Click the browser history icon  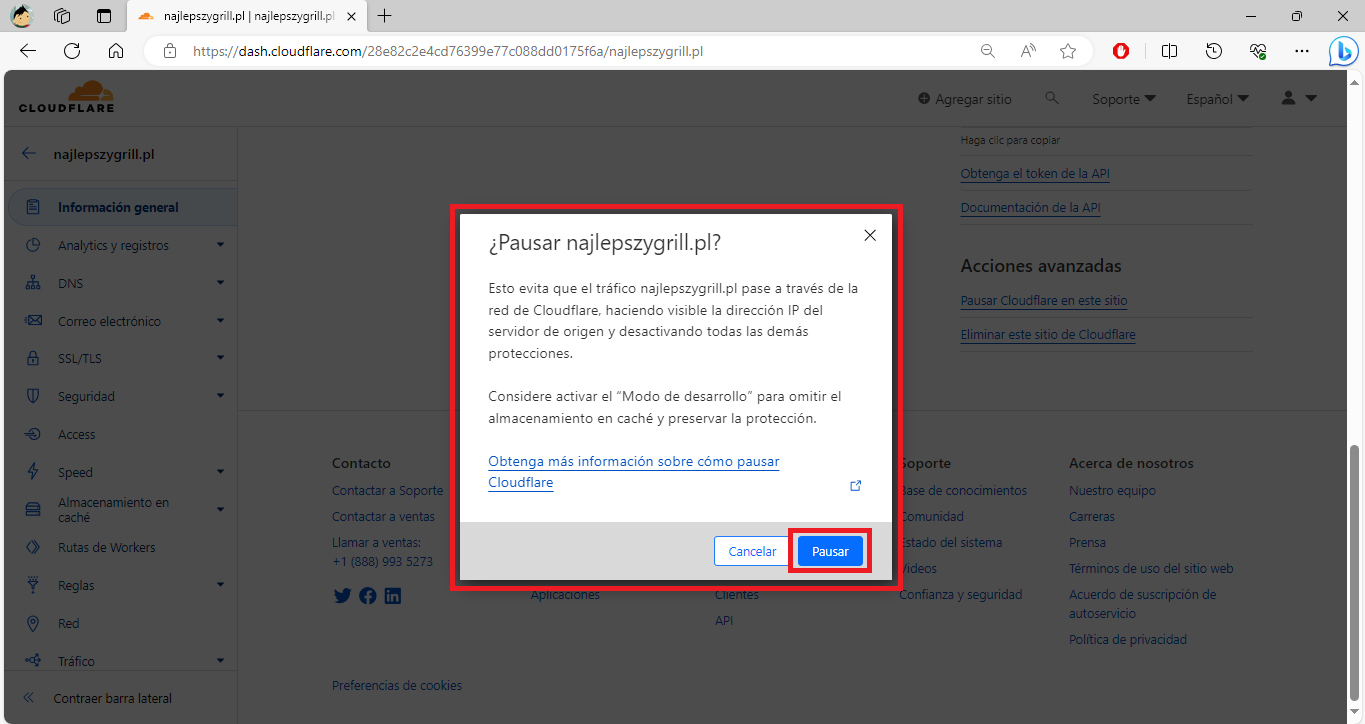pyautogui.click(x=1214, y=51)
